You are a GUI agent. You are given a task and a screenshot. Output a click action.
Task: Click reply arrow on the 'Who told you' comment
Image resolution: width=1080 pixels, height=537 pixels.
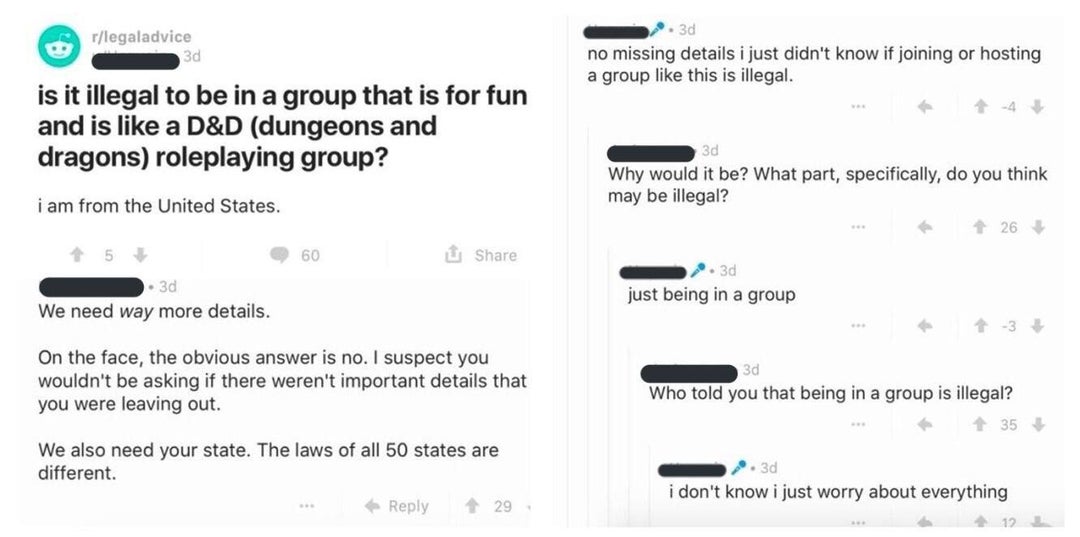tap(925, 424)
